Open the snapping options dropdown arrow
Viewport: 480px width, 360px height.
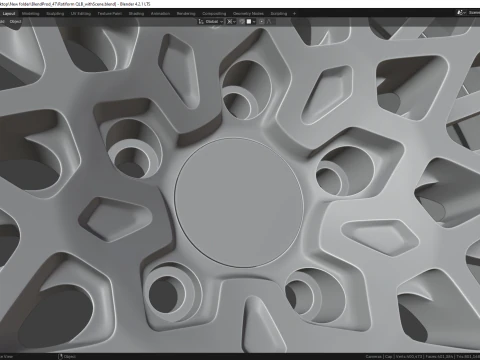pos(254,22)
